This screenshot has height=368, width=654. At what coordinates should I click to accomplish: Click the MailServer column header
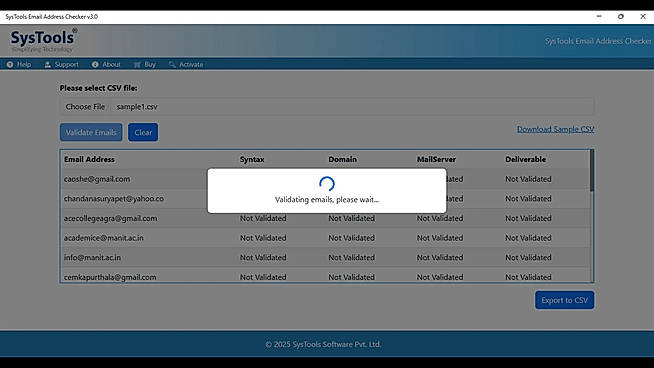[436, 159]
